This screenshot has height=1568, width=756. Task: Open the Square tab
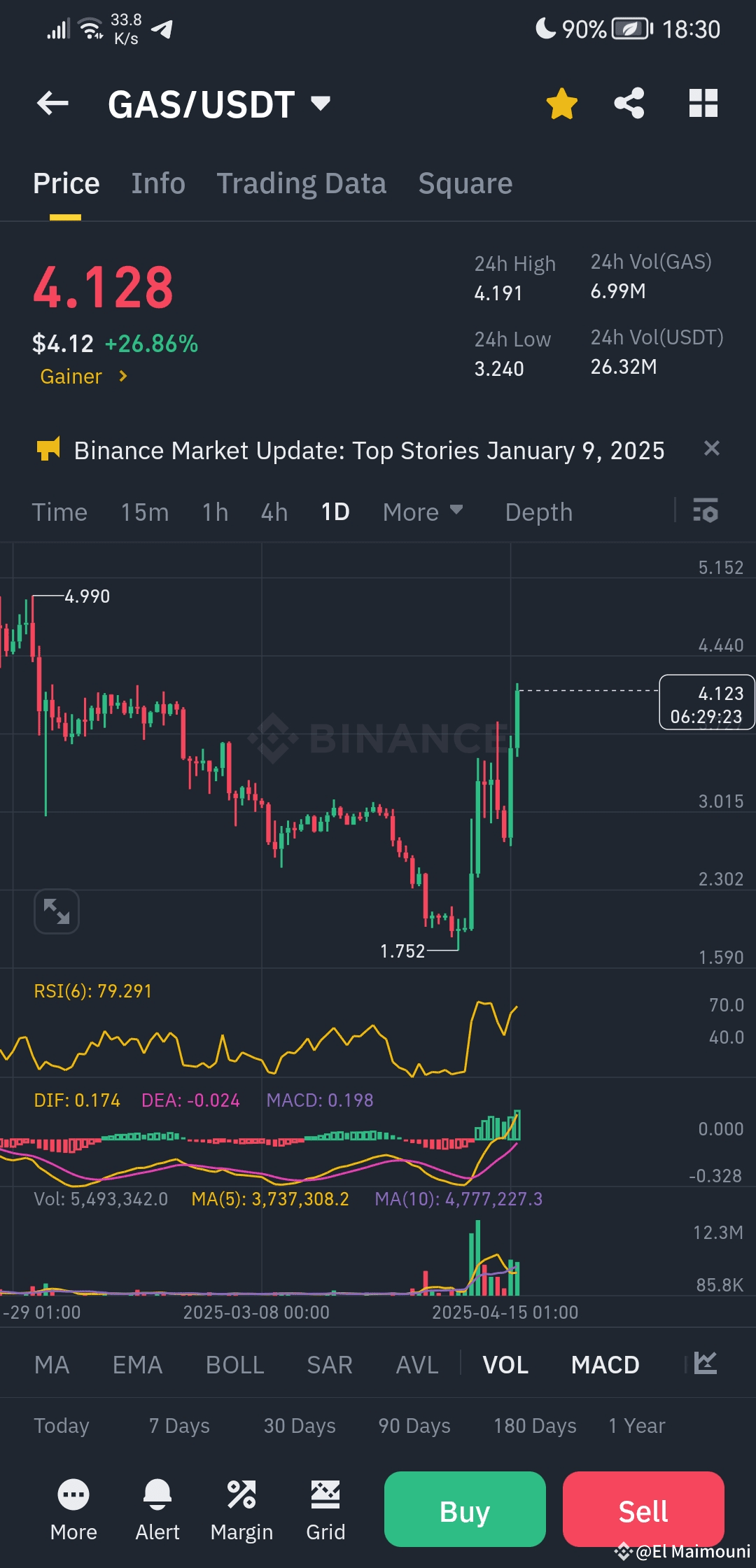(465, 183)
